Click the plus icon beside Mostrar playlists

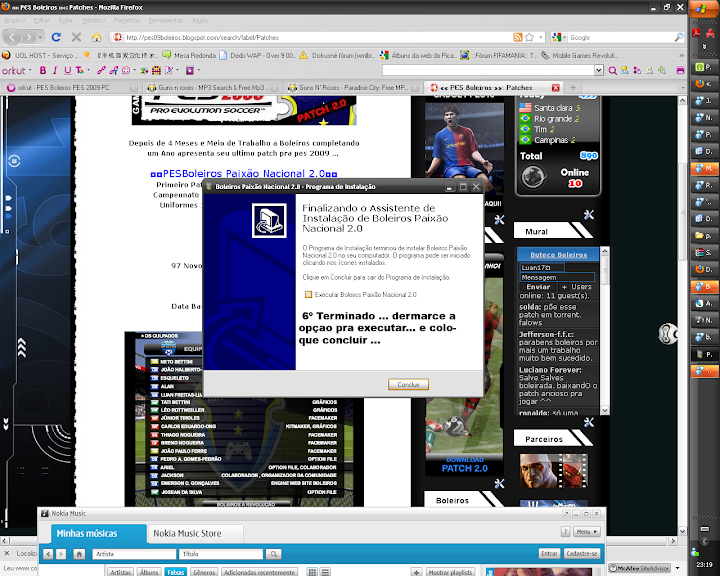416,572
